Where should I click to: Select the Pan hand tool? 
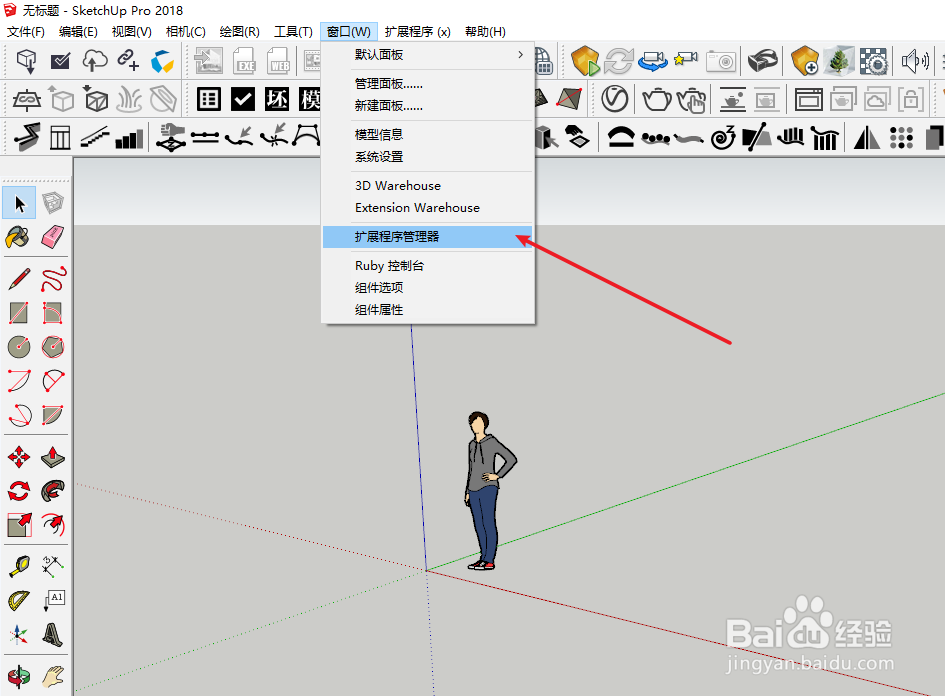pyautogui.click(x=53, y=676)
